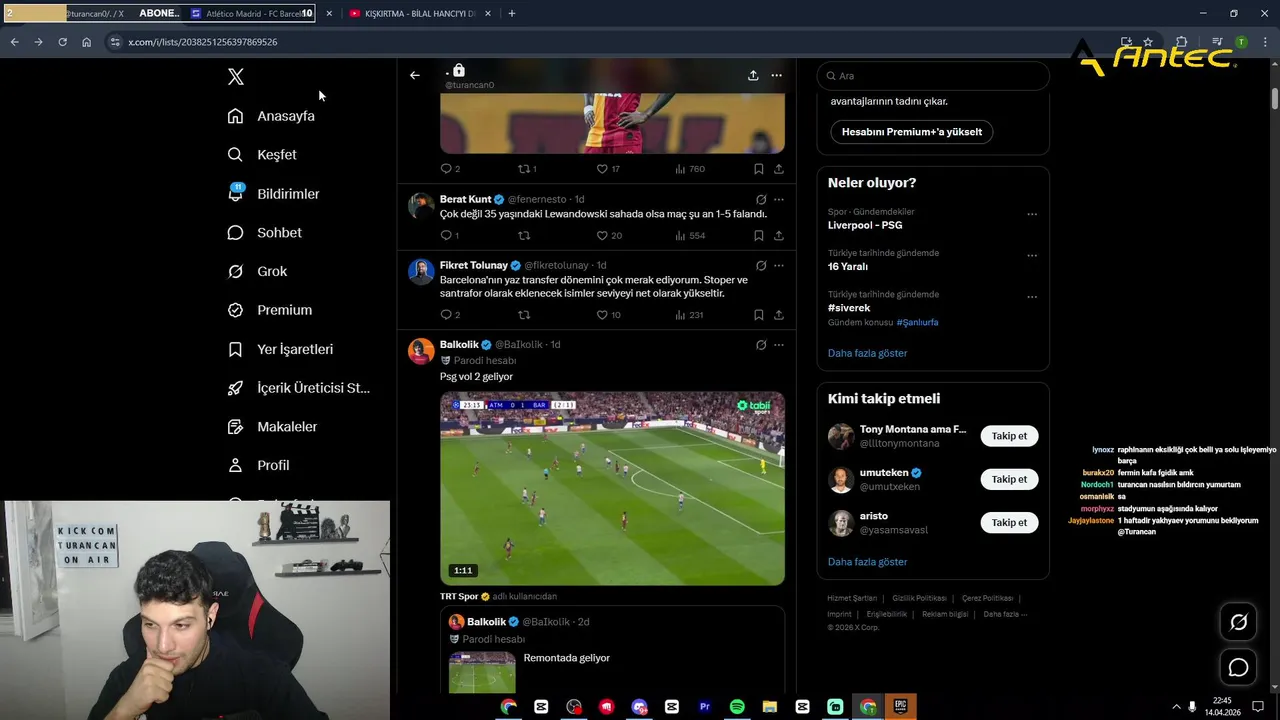
Task: Open İçerik Üreticisi Stüdyosu
Action: pos(298,388)
